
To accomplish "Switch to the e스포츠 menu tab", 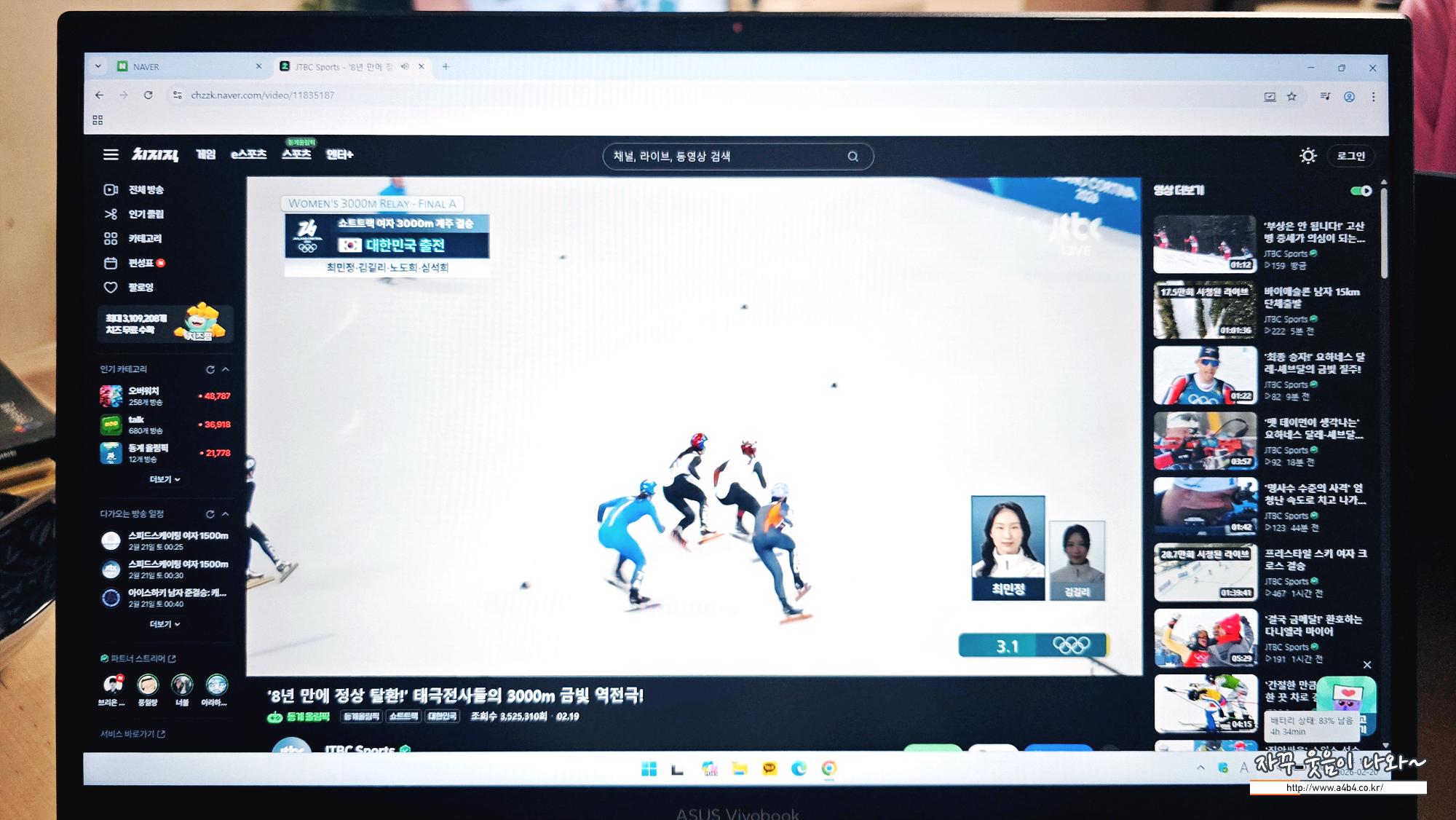I will coord(248,154).
